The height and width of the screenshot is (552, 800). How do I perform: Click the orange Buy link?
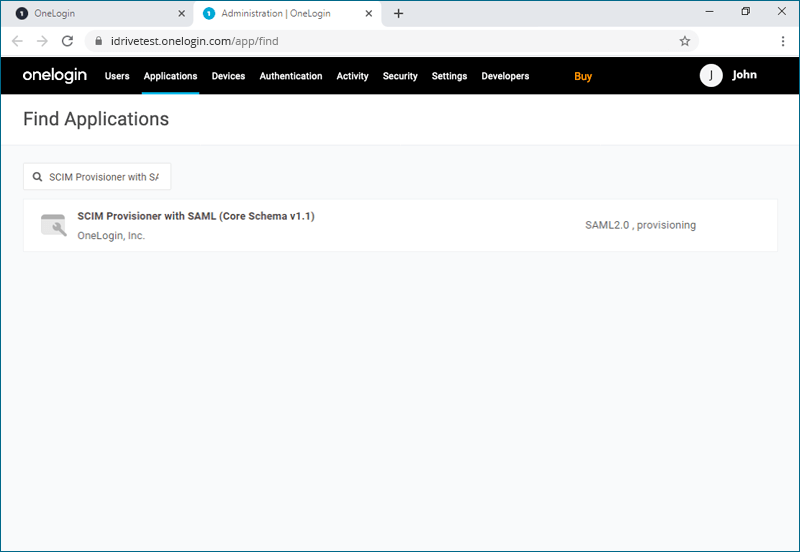pyautogui.click(x=583, y=76)
